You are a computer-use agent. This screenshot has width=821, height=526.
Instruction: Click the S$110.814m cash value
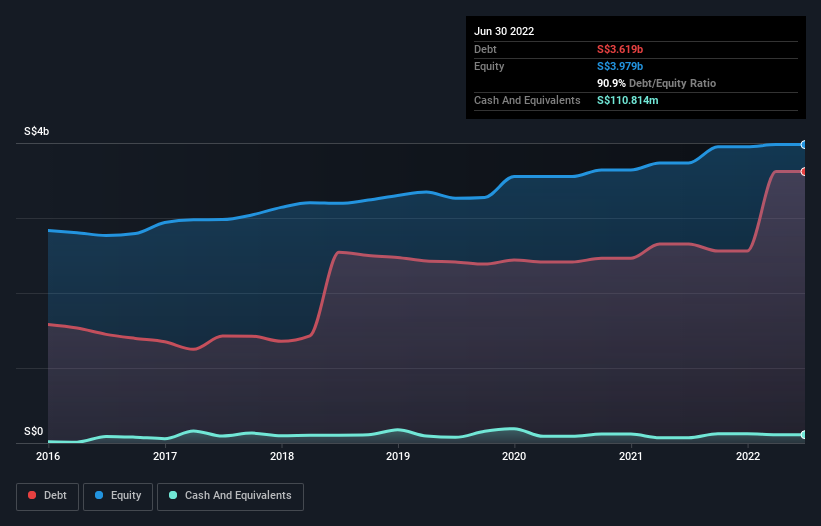pos(627,100)
